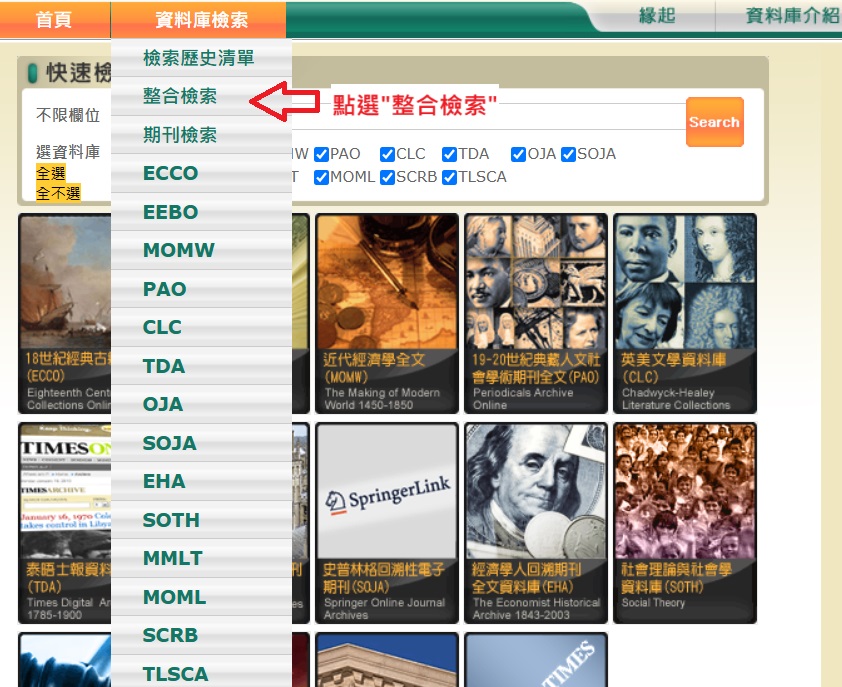
Task: Pick MMLT from the dropdown menu
Action: click(x=201, y=559)
